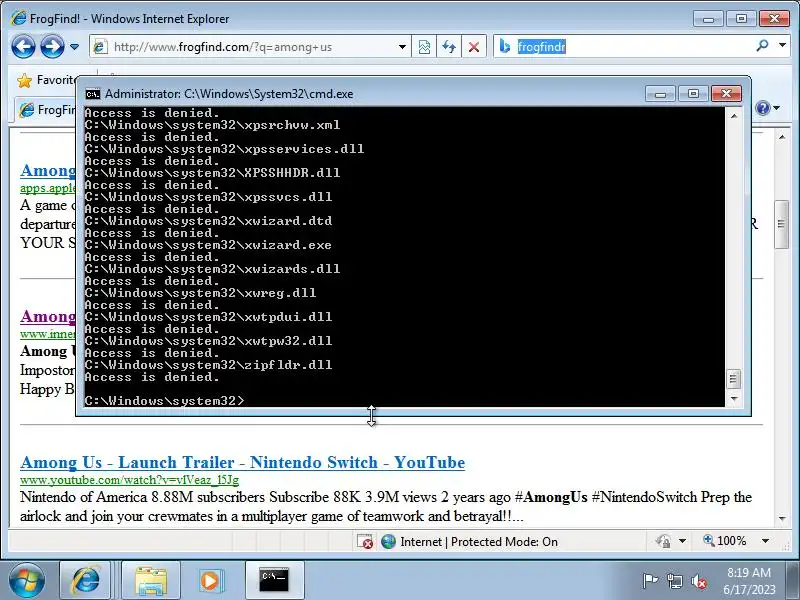Stop loading with the red X icon
Viewport: 800px width, 600px height.
[x=473, y=47]
